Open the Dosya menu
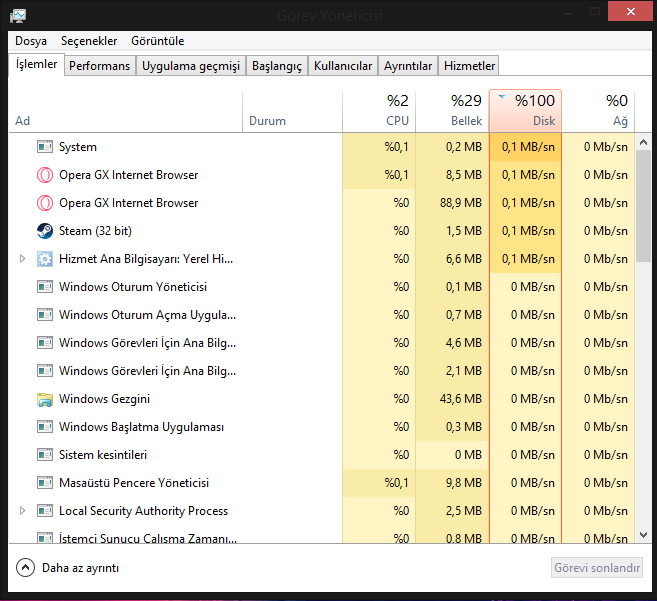This screenshot has height=601, width=657. tap(31, 41)
